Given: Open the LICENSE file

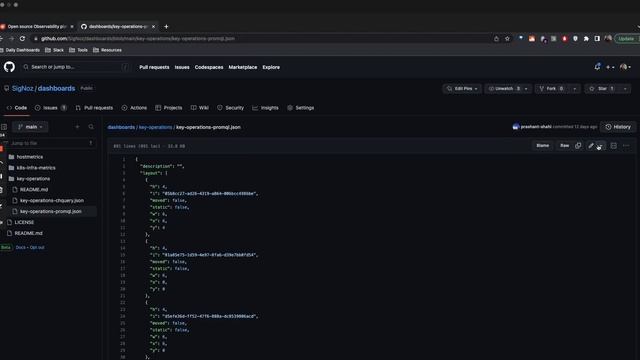Looking at the screenshot, I should (x=20, y=222).
